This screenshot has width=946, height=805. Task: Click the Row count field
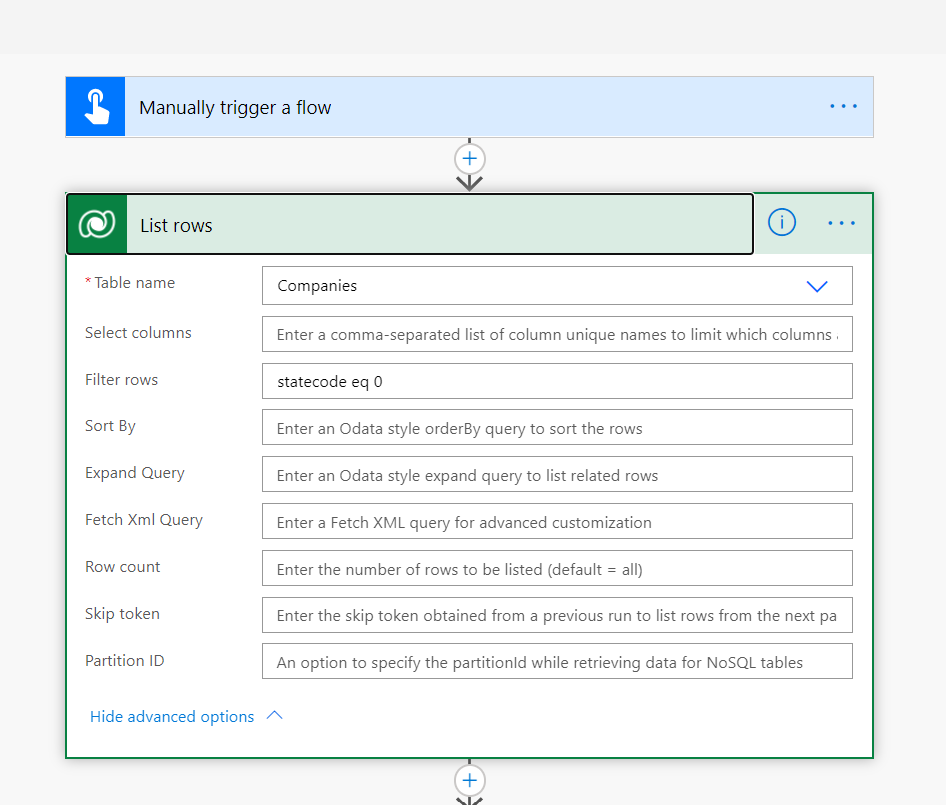tap(556, 567)
